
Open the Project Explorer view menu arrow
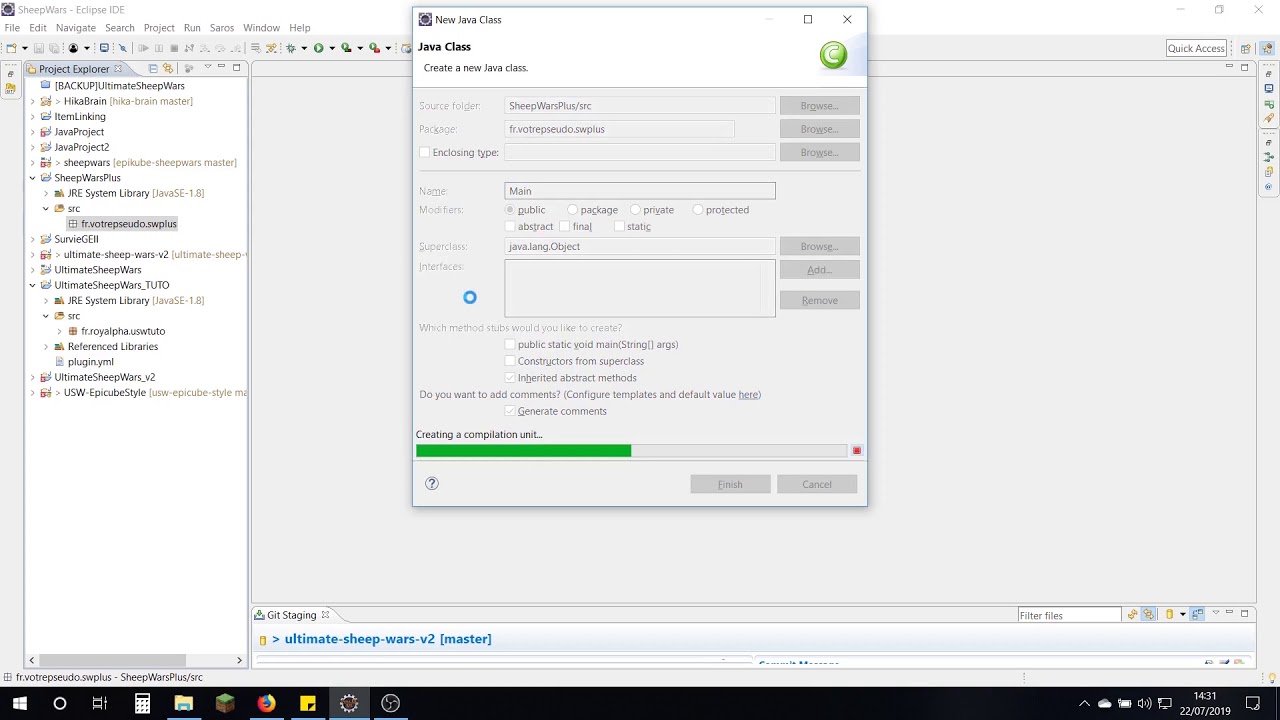(x=208, y=67)
